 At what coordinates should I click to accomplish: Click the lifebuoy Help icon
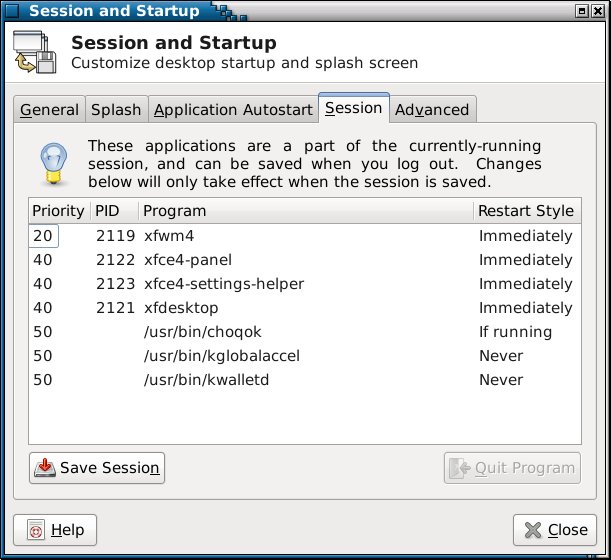[x=35, y=530]
